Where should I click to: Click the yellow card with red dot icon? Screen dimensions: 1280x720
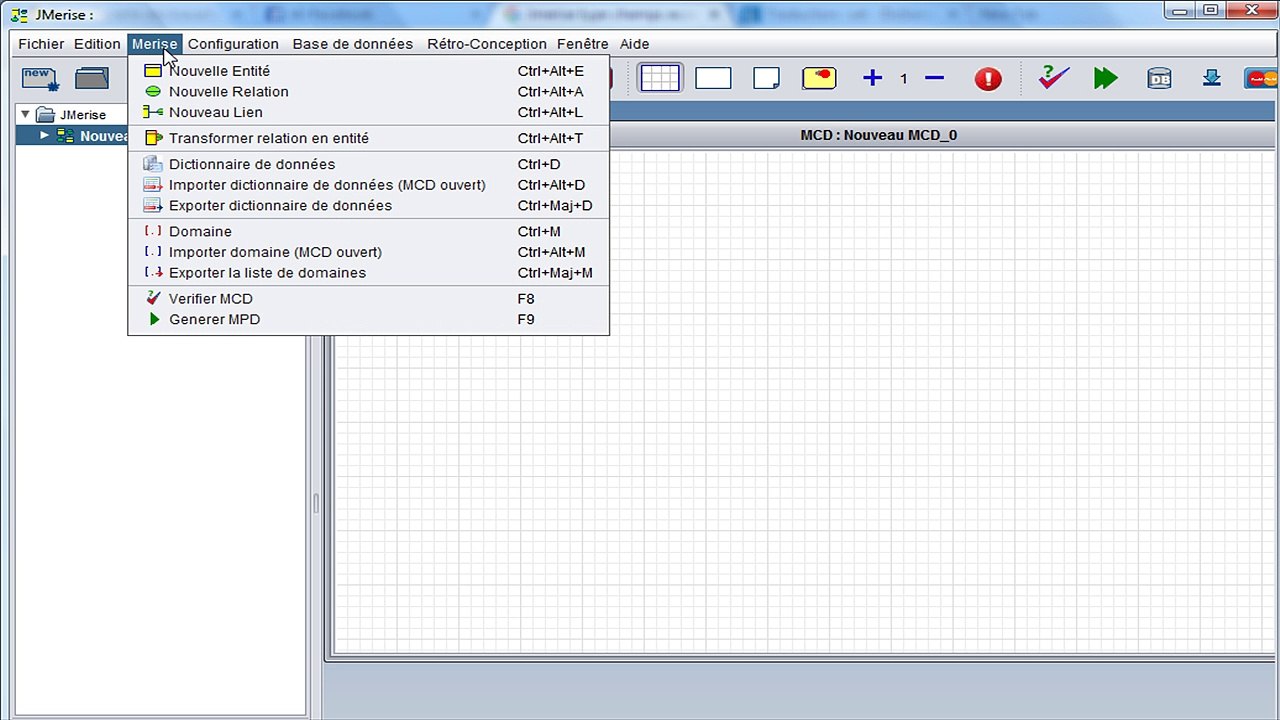click(819, 78)
